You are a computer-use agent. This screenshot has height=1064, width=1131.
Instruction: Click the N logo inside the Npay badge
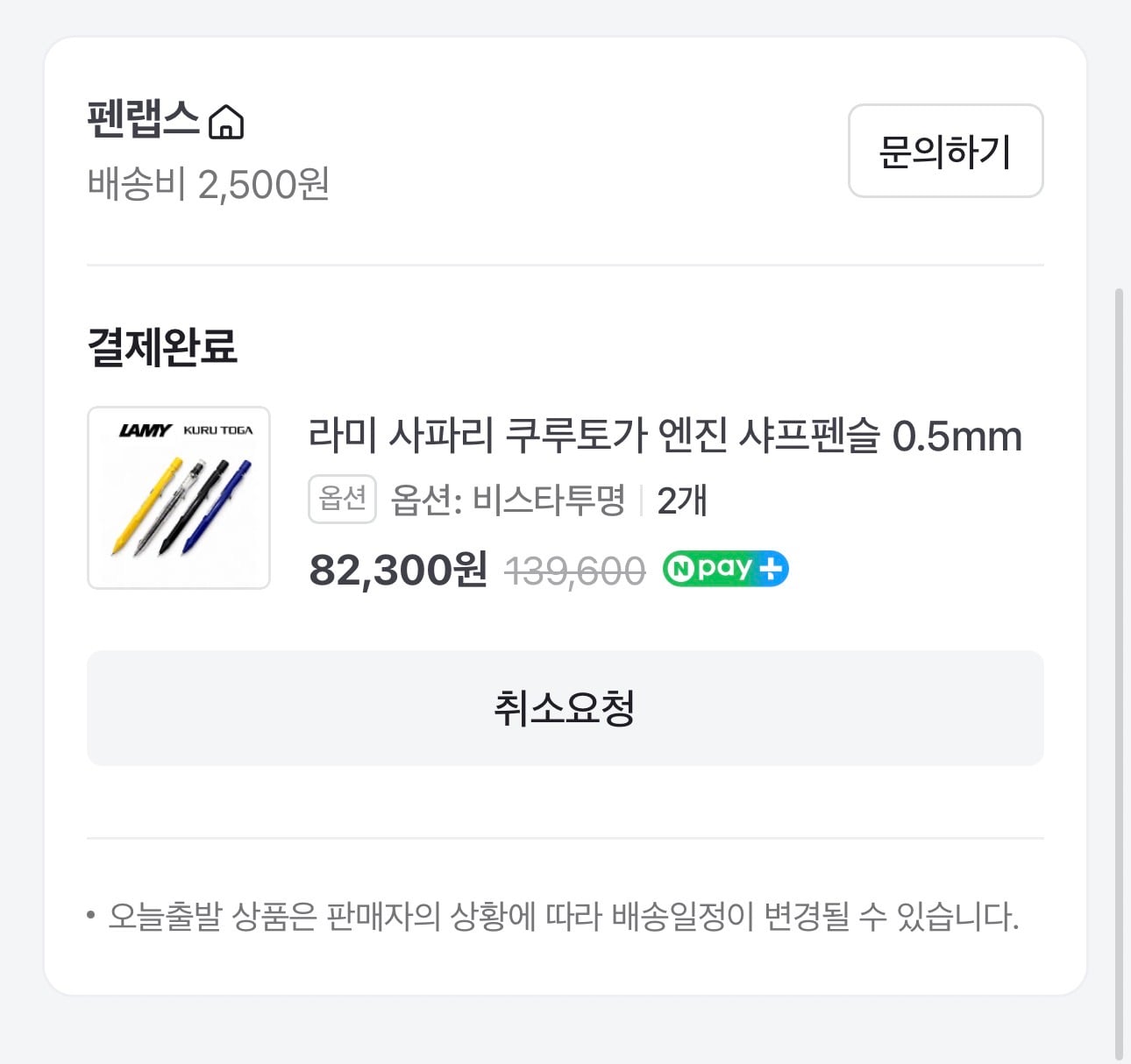coord(679,570)
